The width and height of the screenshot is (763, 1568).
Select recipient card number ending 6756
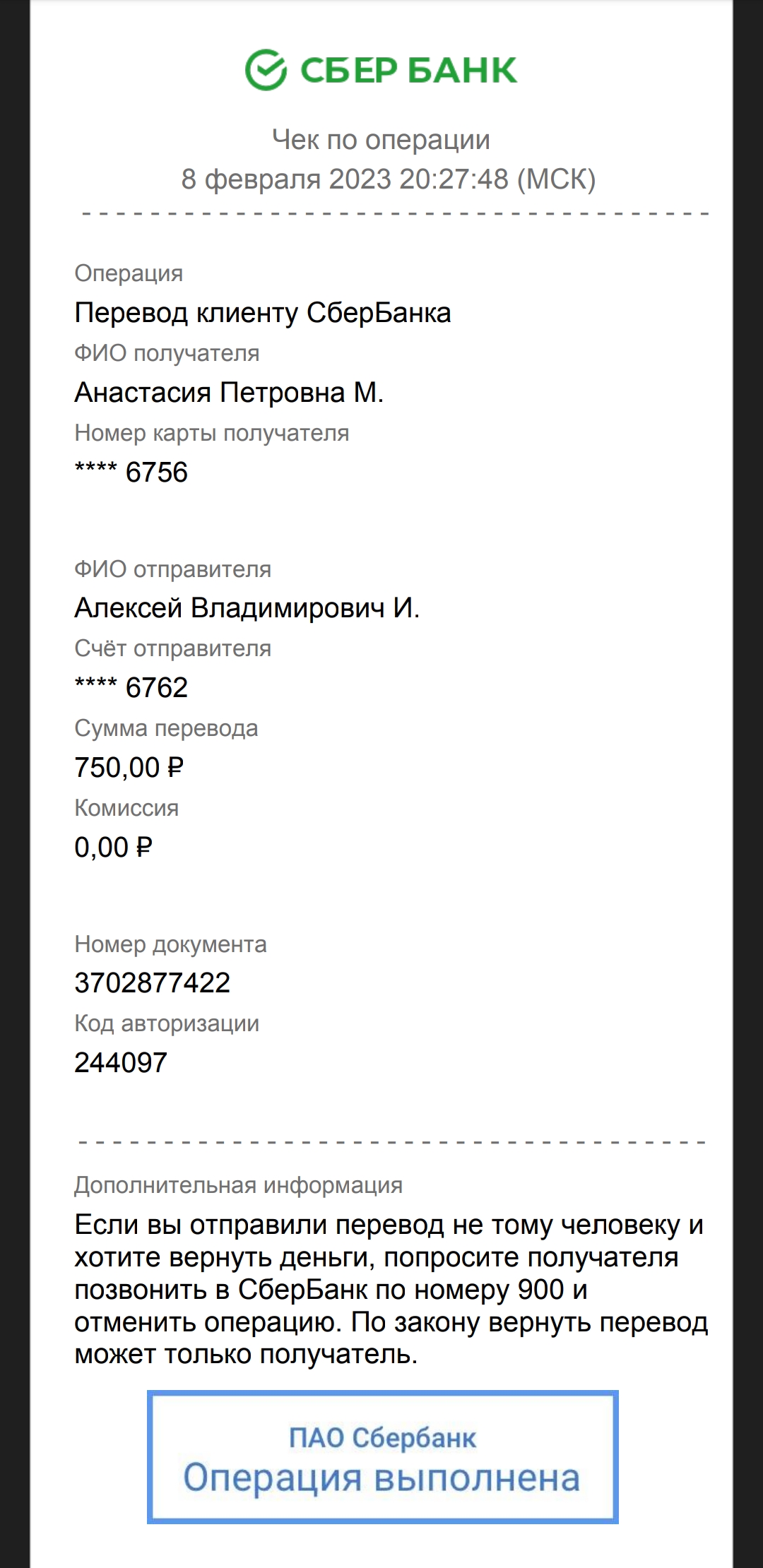(x=131, y=473)
